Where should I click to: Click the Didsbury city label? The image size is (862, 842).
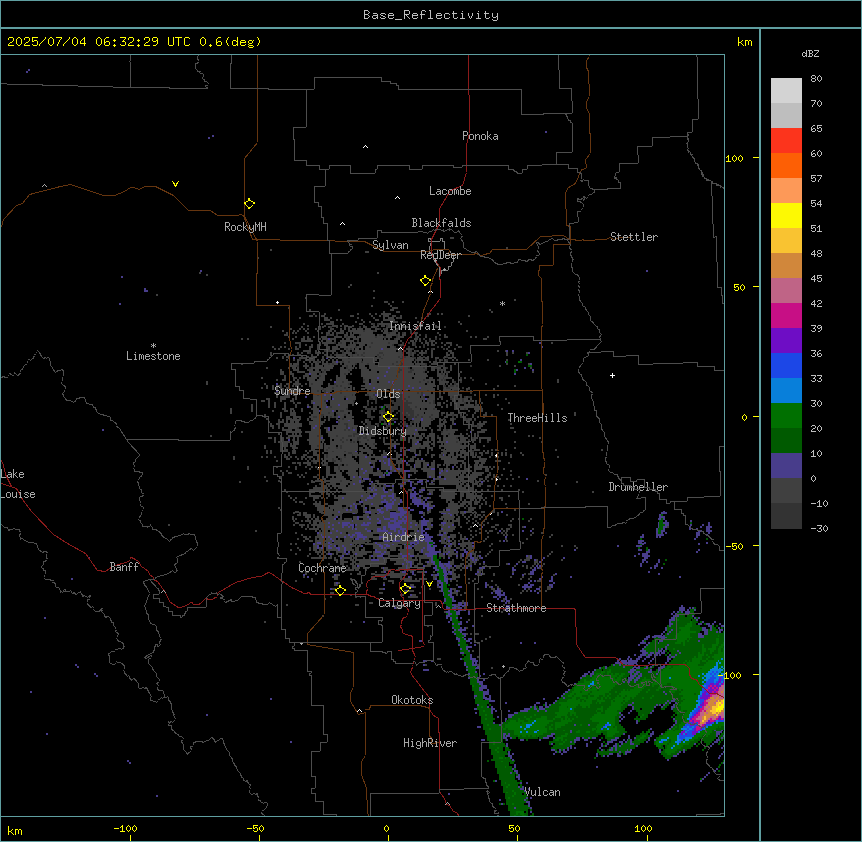click(383, 431)
